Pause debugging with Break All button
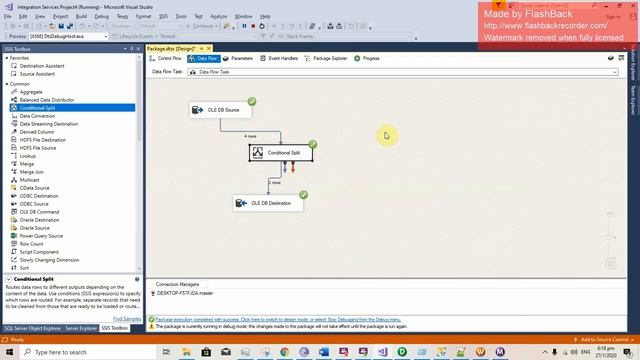Viewport: 640px width, 360px height. [x=244, y=26]
